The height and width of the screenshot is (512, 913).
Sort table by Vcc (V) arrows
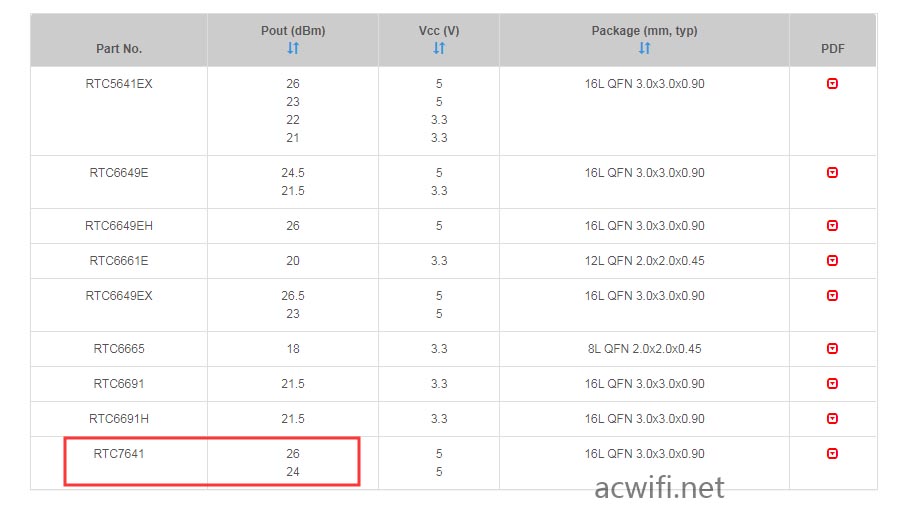coord(438,48)
